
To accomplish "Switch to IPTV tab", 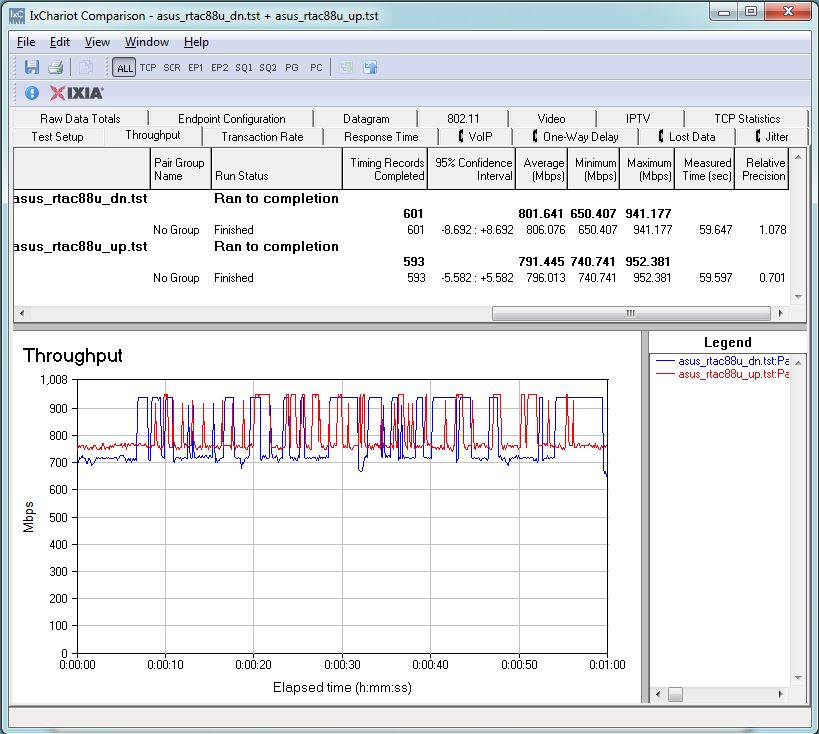I will (638, 119).
